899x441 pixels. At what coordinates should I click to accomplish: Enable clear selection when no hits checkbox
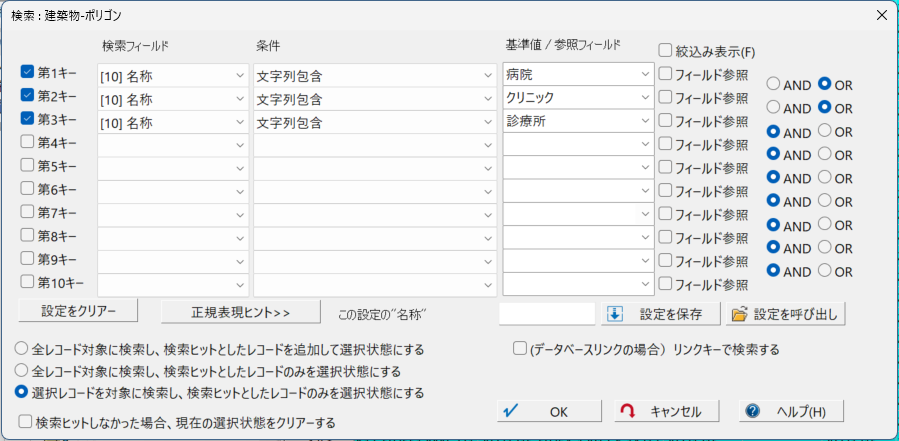(25, 422)
